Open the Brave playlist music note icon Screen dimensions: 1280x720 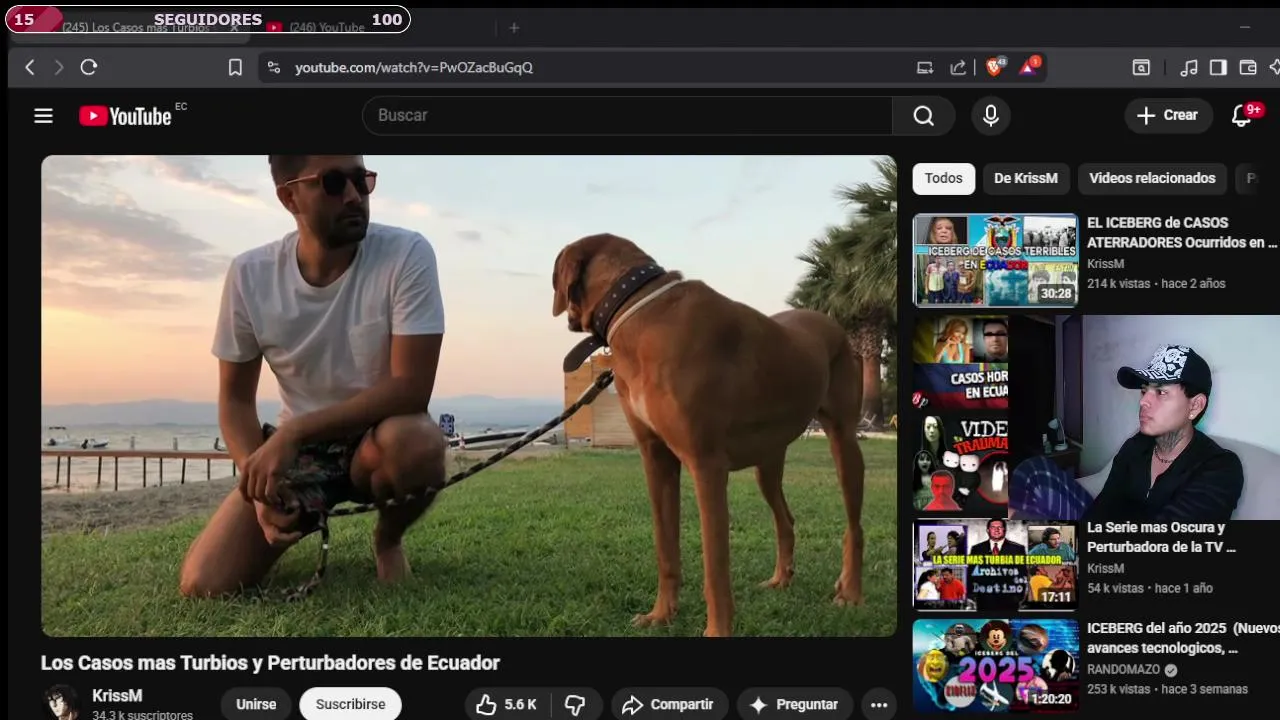coord(1189,67)
